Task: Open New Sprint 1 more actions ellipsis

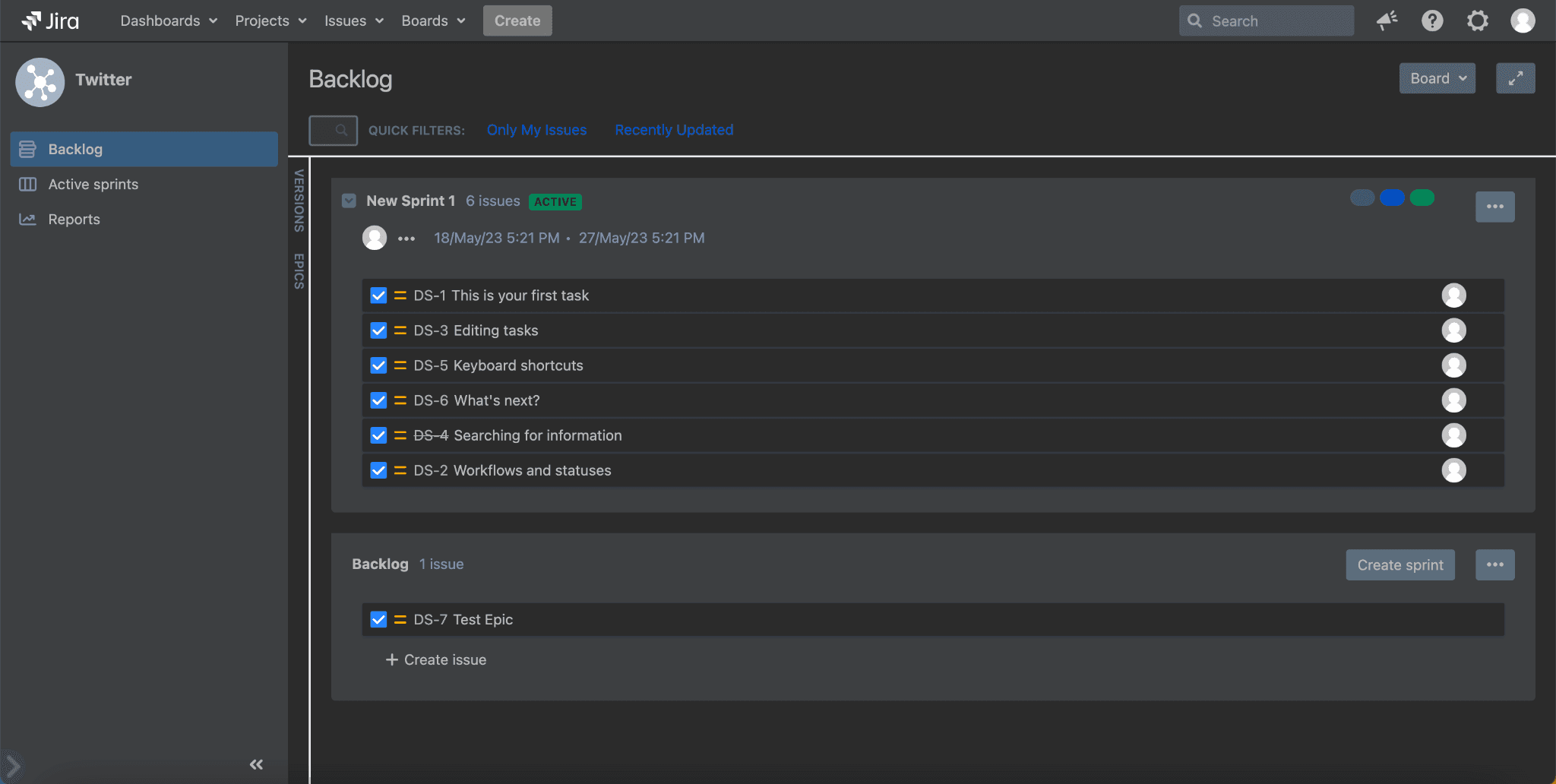Action: 1494,207
